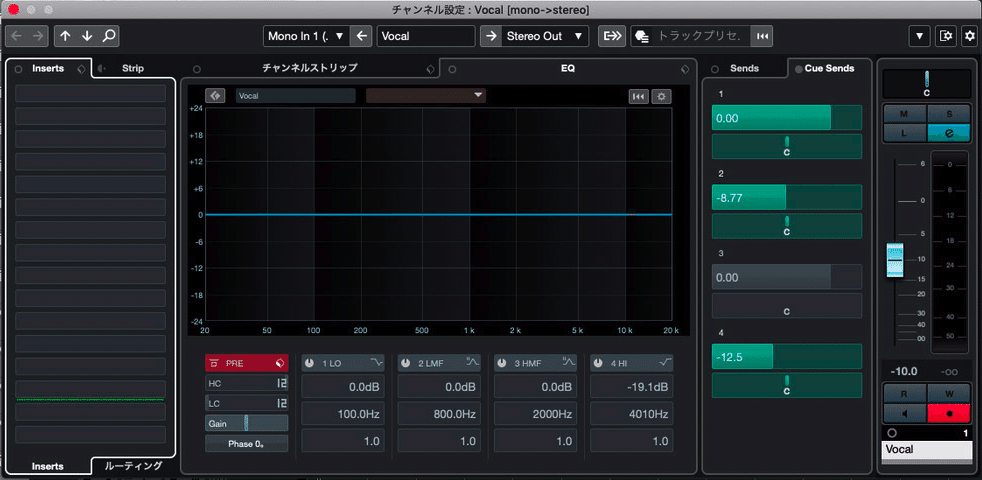Open Inserts preset diamond icon
This screenshot has width=982, height=480.
(81, 69)
